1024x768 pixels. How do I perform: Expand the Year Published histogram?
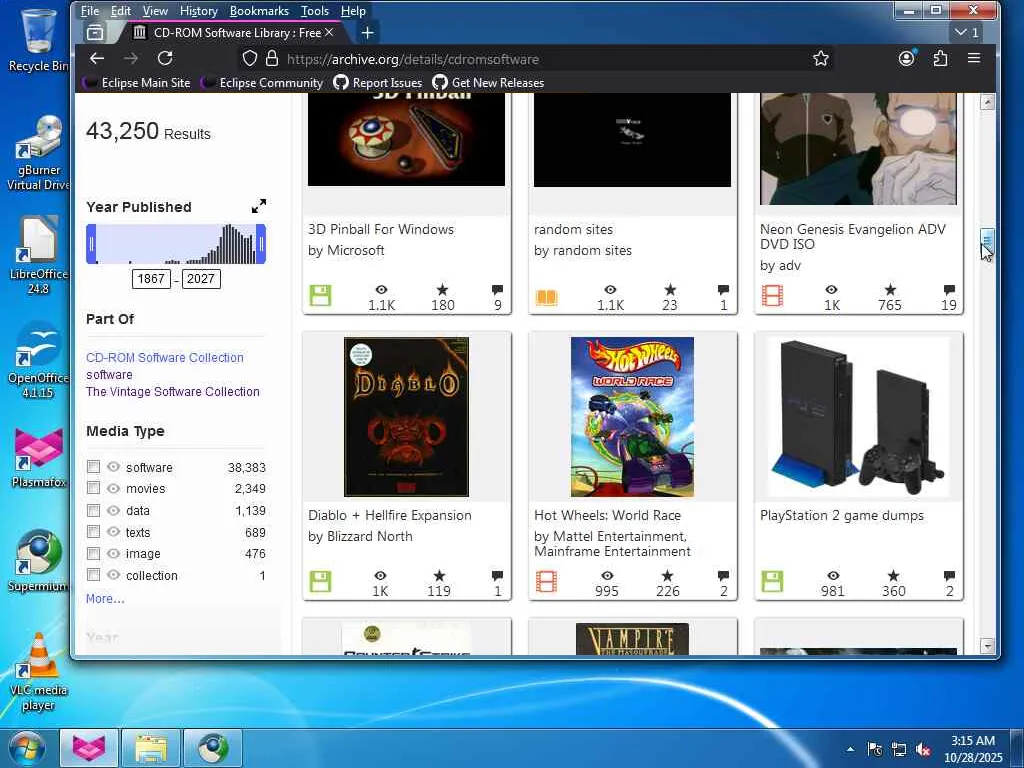[259, 206]
